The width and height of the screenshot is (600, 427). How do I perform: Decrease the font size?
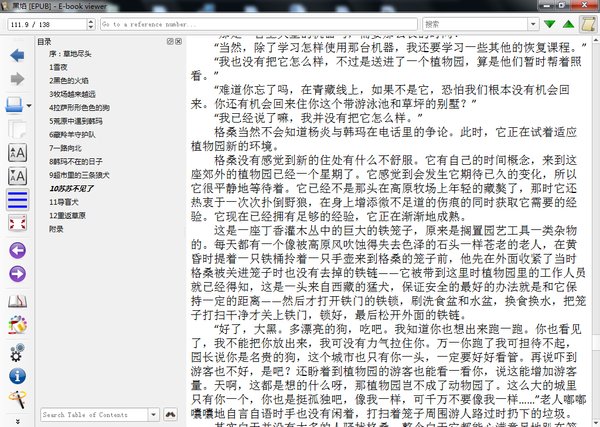click(x=17, y=176)
